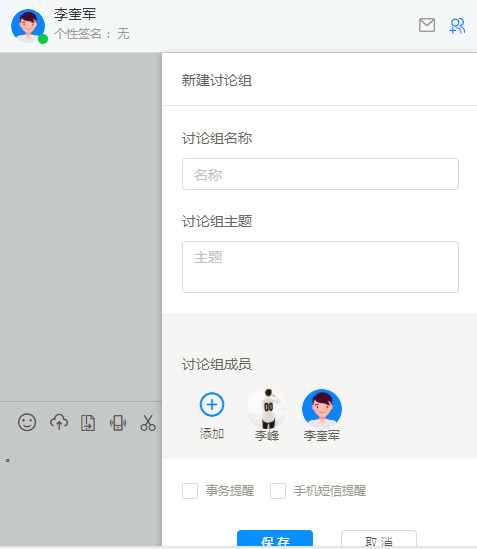This screenshot has width=477, height=549.
Task: Click the phone shake icon
Action: [x=118, y=423]
